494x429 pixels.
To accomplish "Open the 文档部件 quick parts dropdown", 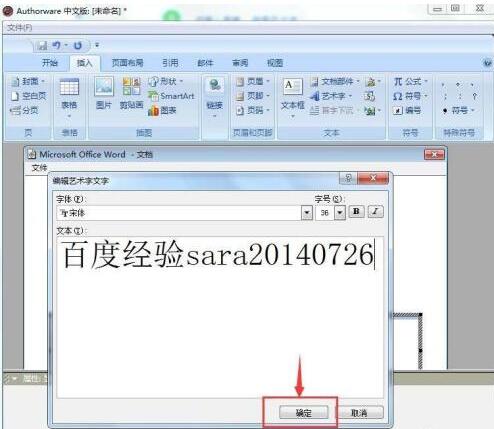I will click(335, 81).
